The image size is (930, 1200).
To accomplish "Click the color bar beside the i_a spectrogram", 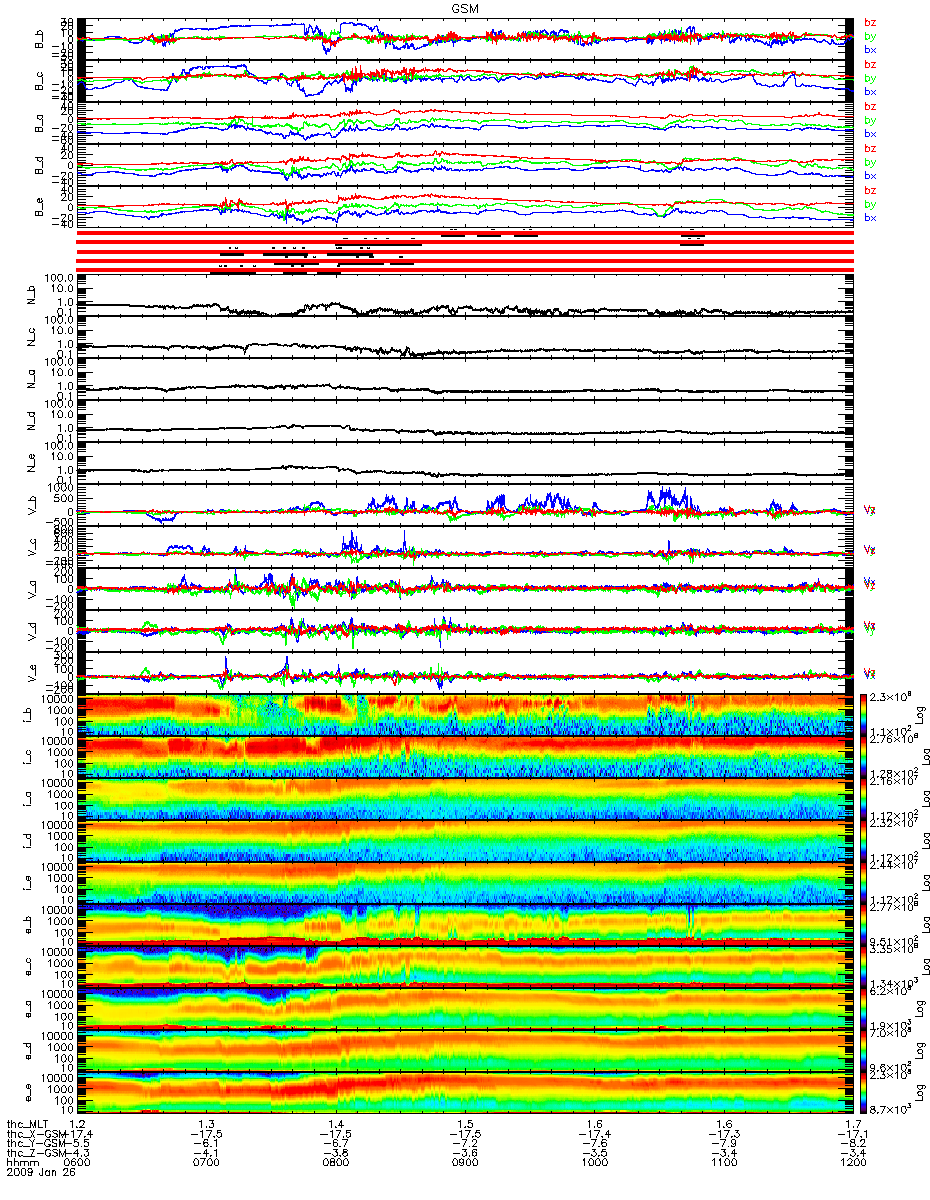I will (863, 799).
